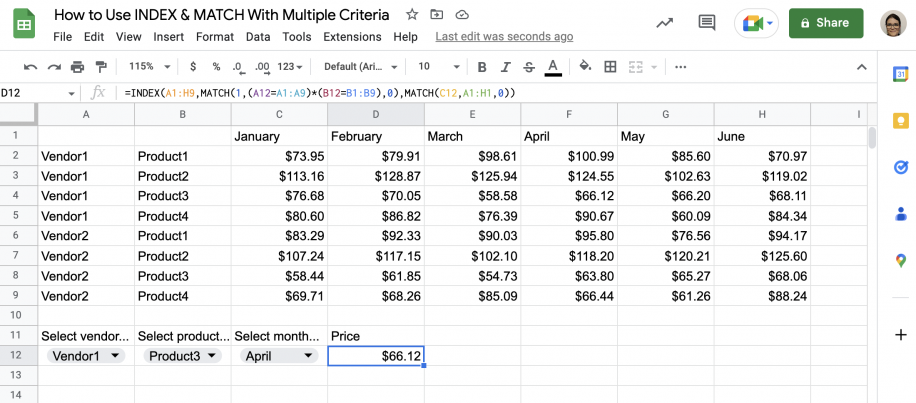The image size is (916, 403).
Task: Open the Format menu
Action: pyautogui.click(x=215, y=37)
